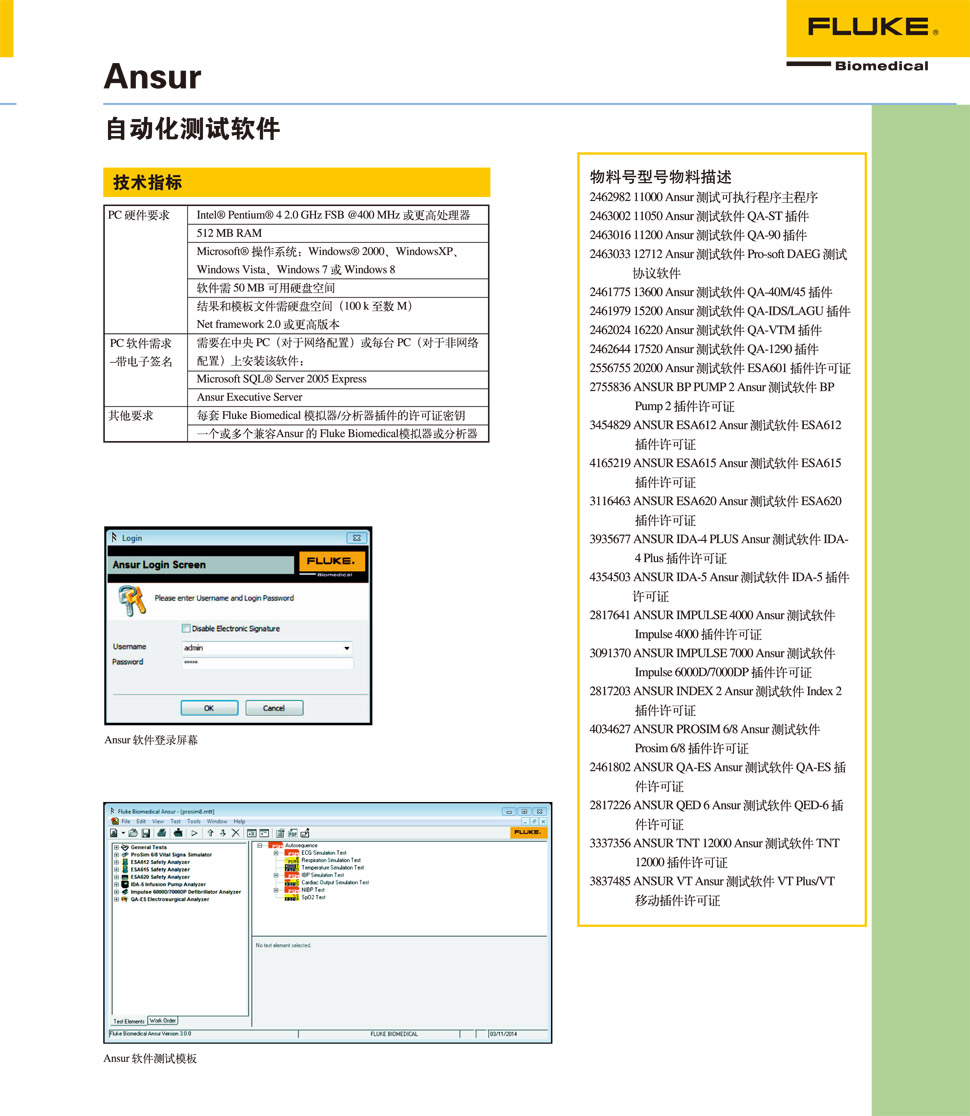Click the status bar date 03/11/2014
Viewport: 970px width, 1116px height.
(x=503, y=1034)
